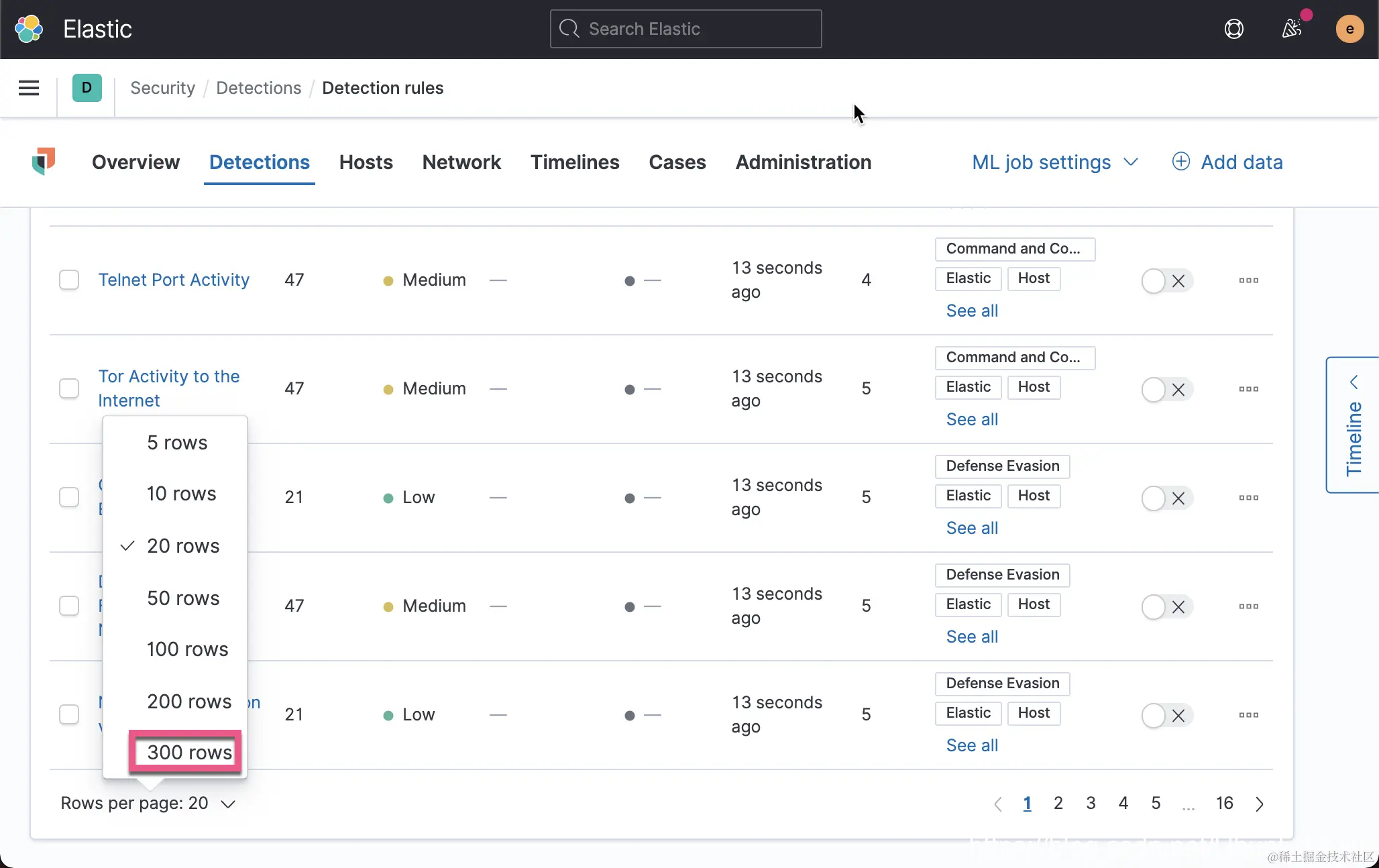
Task: Select the Tor Activity rule checkbox
Action: 69,388
